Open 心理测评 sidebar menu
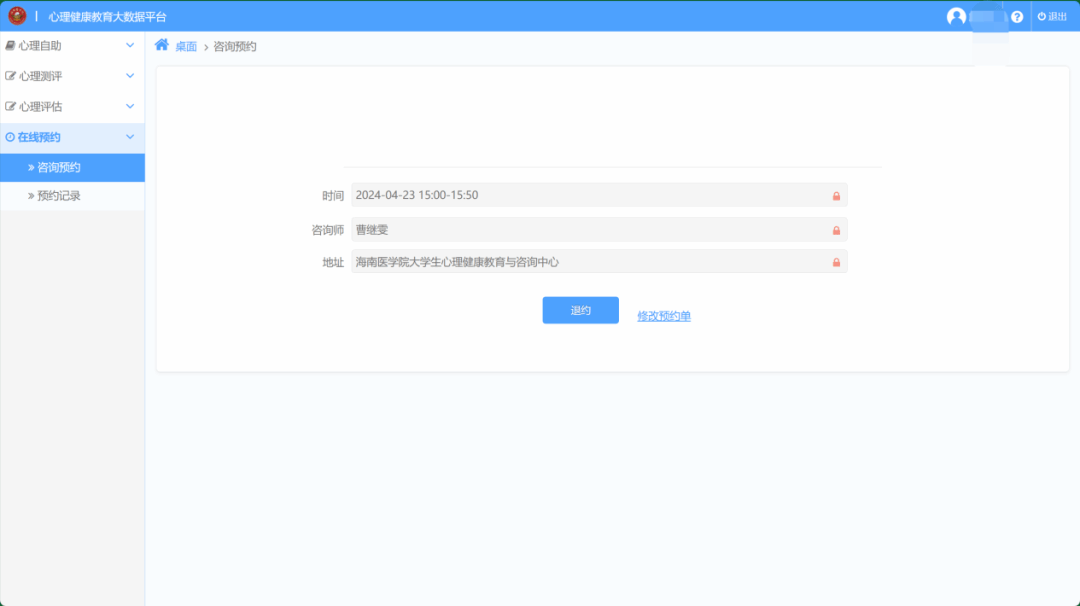The width and height of the screenshot is (1080, 606). coord(72,76)
